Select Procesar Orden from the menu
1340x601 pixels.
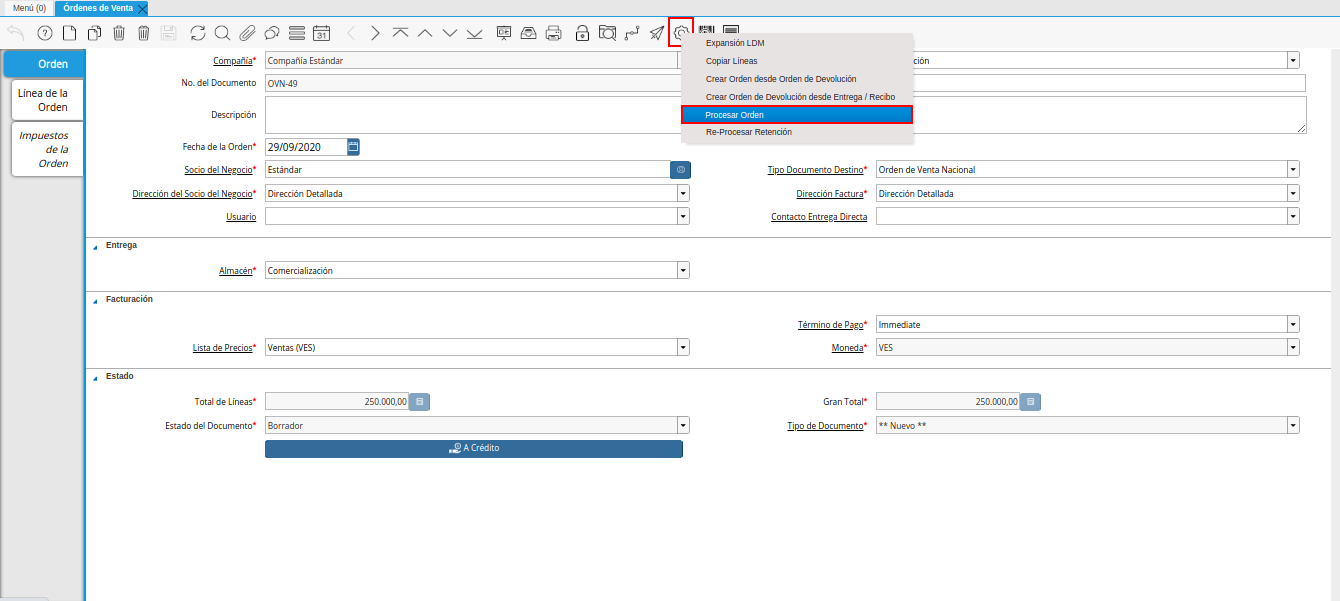point(796,115)
